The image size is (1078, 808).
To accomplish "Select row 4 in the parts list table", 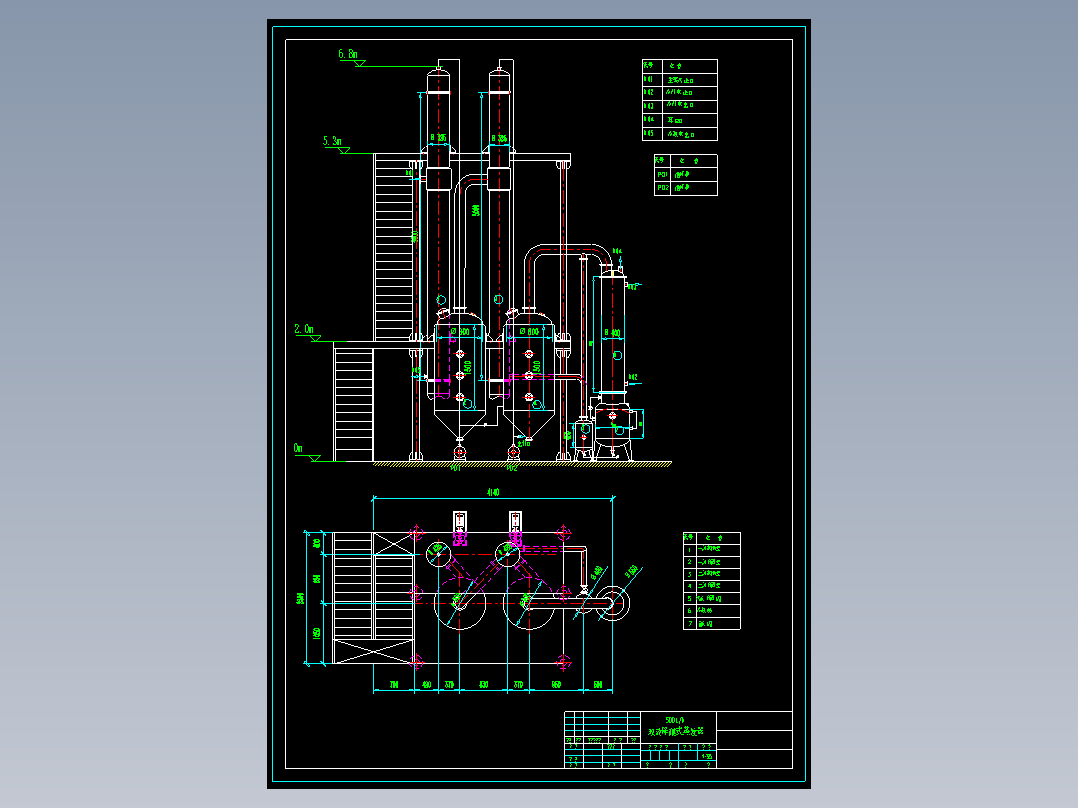I will click(712, 586).
